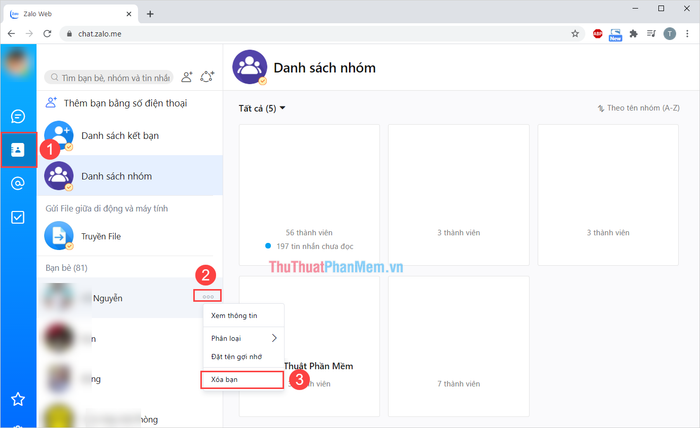
Task: Open a new browser tab with plus
Action: pyautogui.click(x=150, y=14)
